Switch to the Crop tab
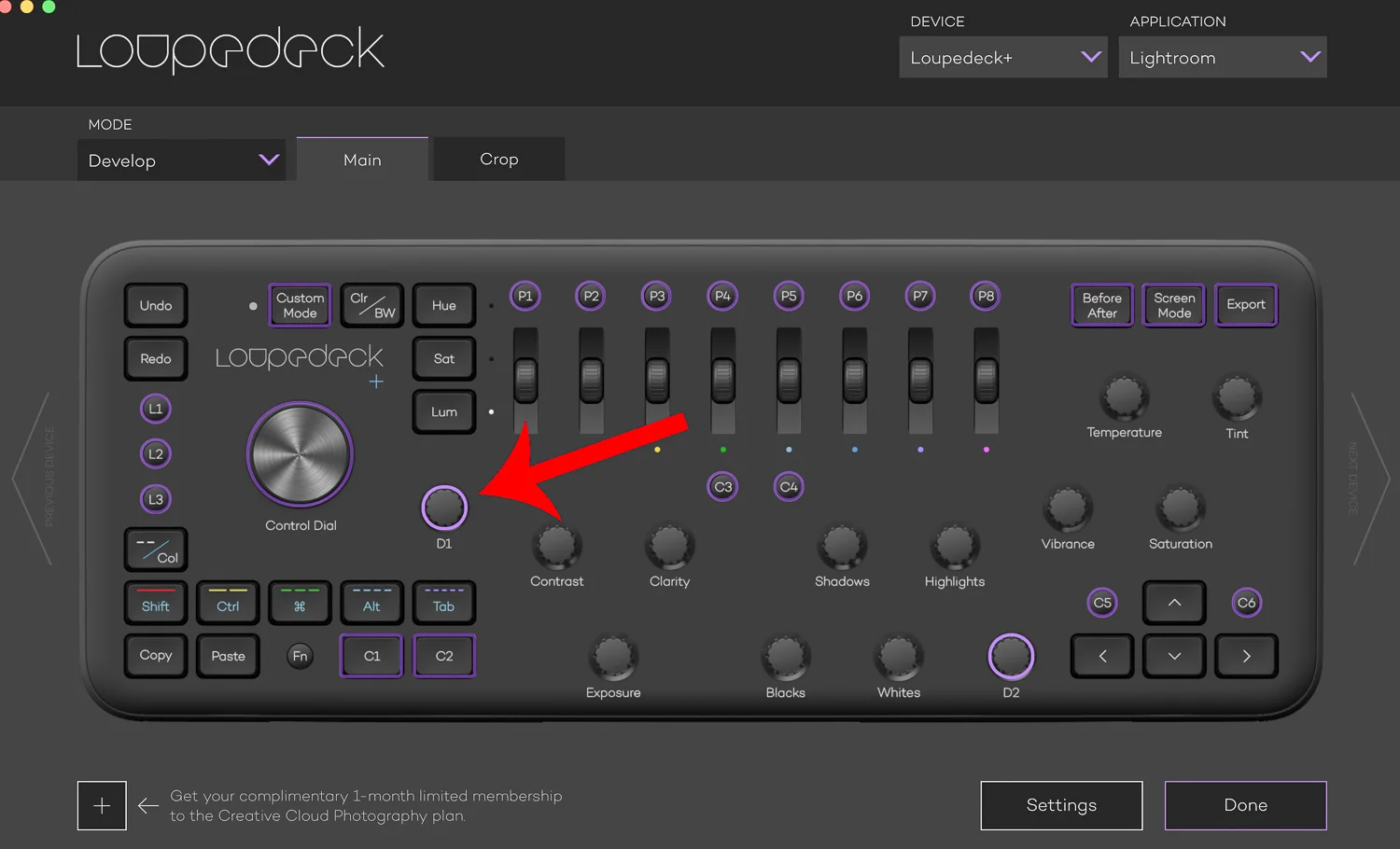The width and height of the screenshot is (1400, 849). (499, 160)
